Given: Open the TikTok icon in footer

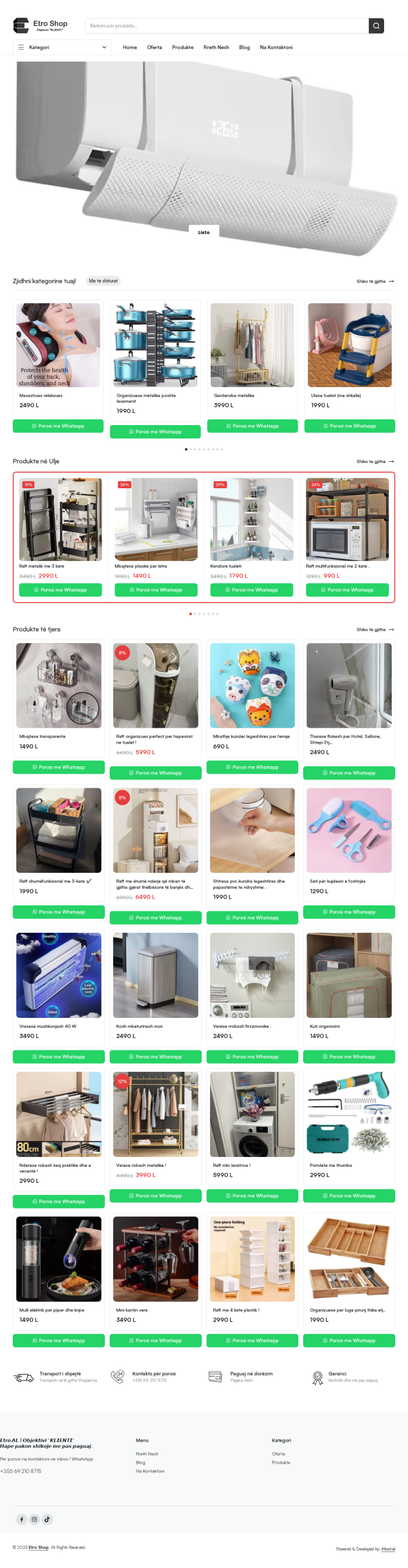Looking at the screenshot, I should pyautogui.click(x=47, y=1519).
